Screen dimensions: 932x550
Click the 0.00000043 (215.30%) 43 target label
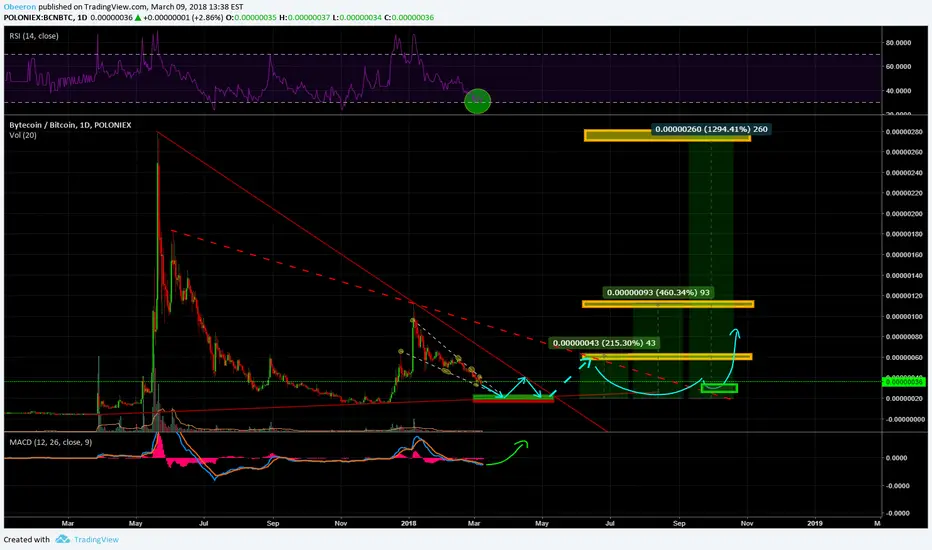click(604, 342)
